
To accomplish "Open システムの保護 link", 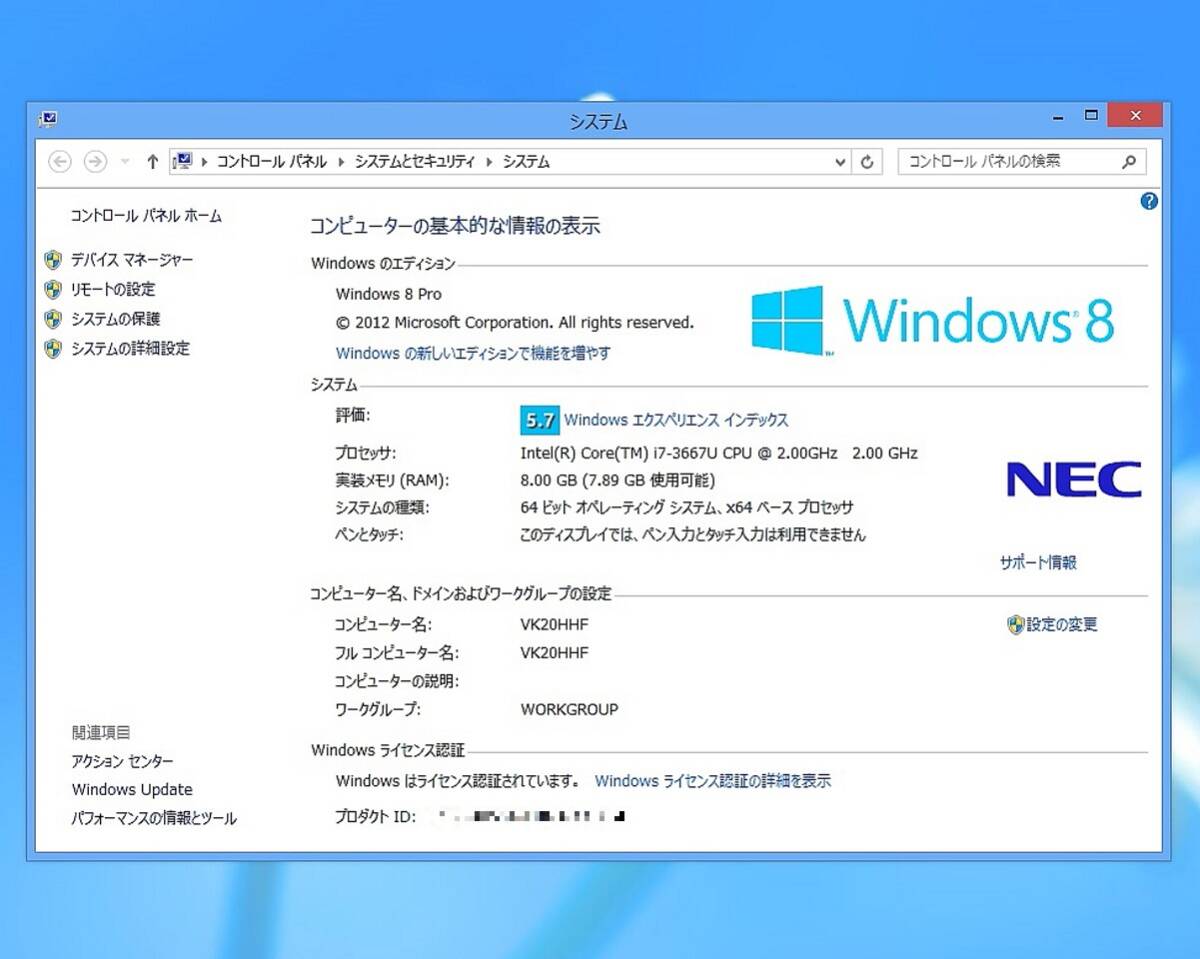I will pyautogui.click(x=115, y=319).
